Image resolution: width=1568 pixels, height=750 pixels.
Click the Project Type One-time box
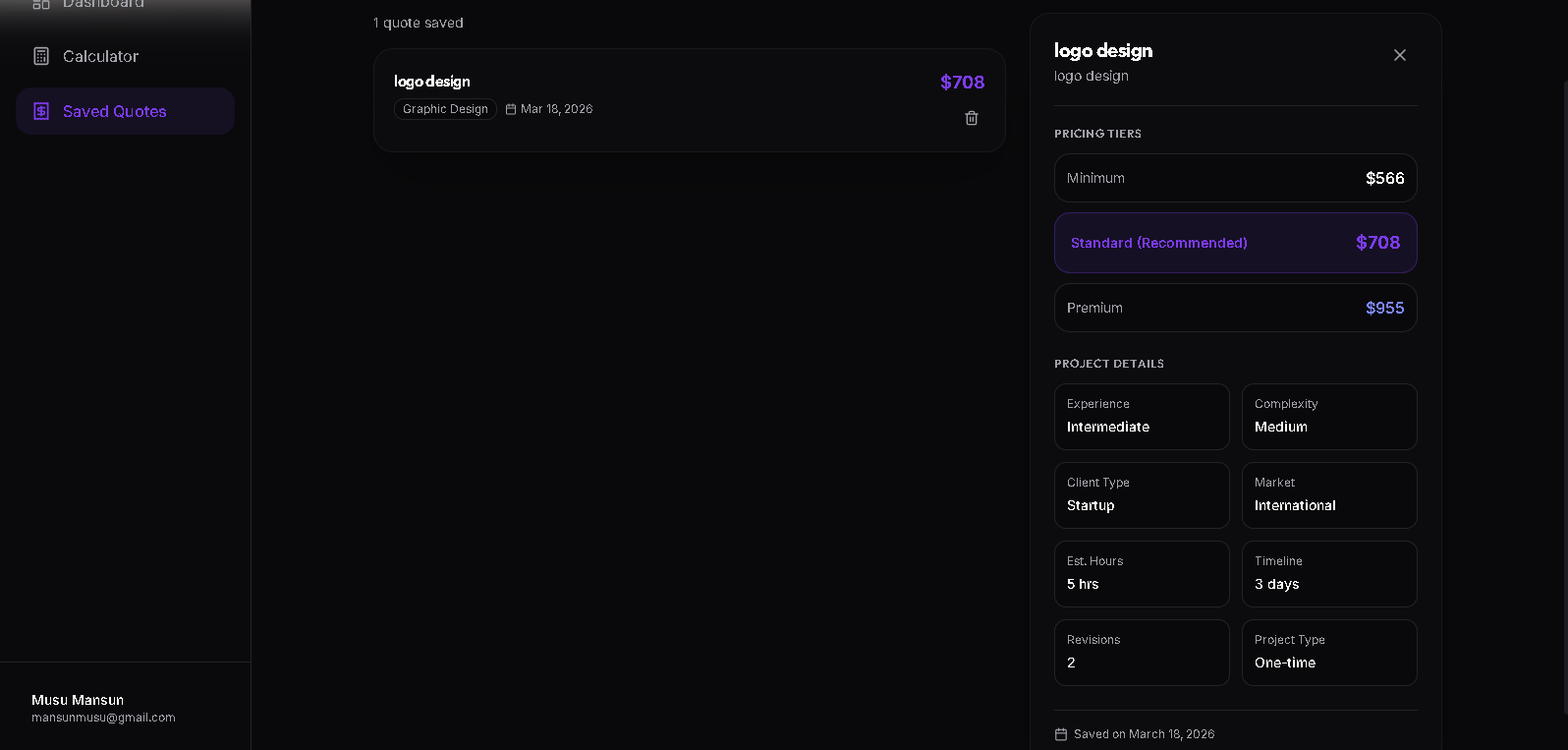pos(1329,653)
